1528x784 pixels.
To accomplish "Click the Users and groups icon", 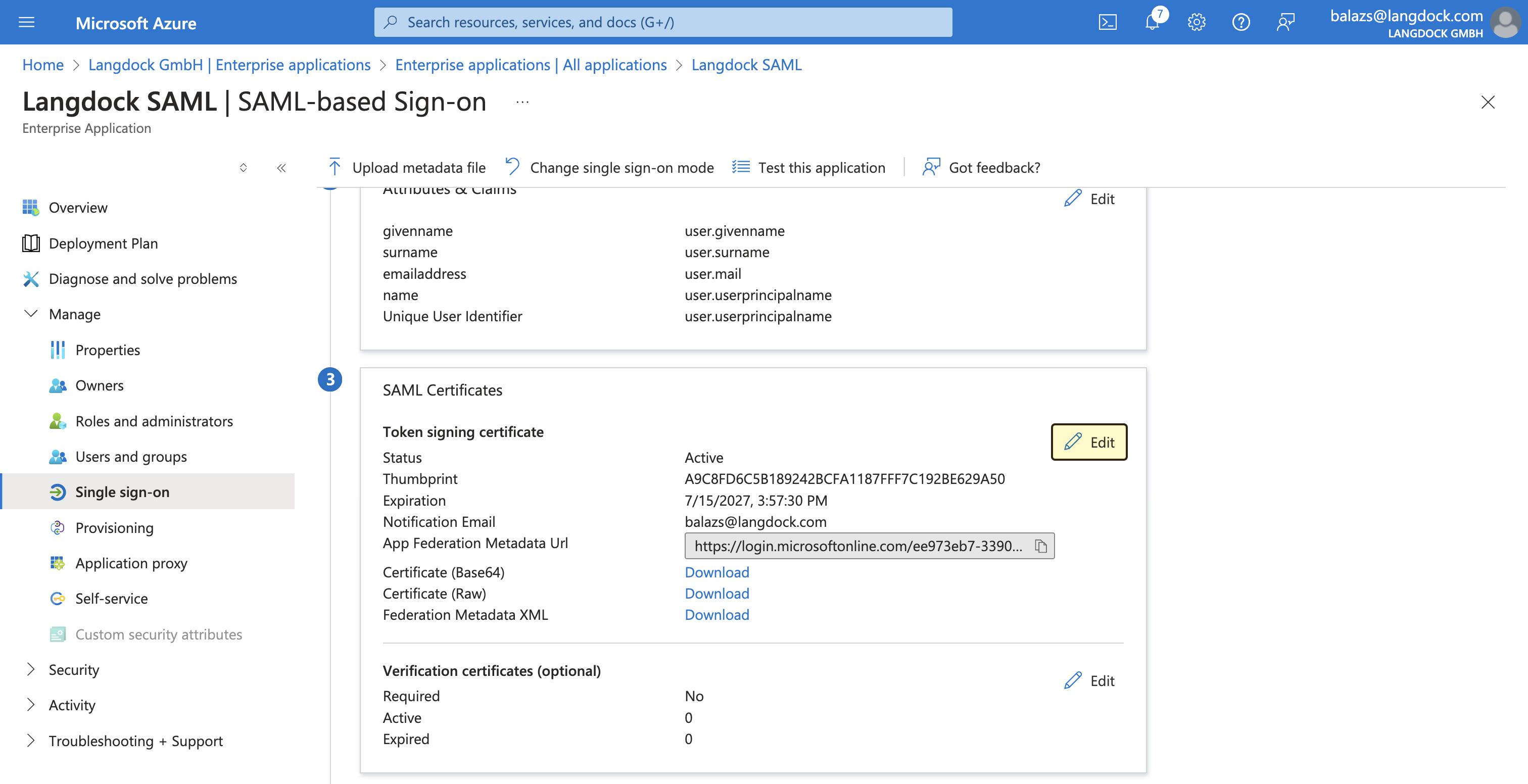I will 58,457.
